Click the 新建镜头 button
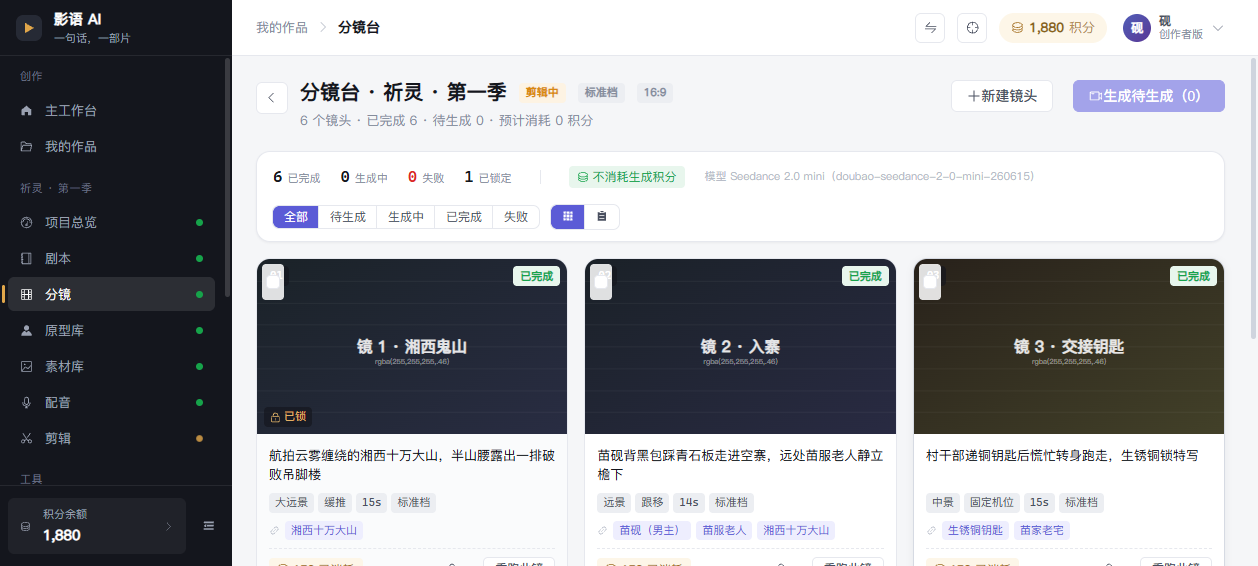This screenshot has height=566, width=1258. 1002,96
